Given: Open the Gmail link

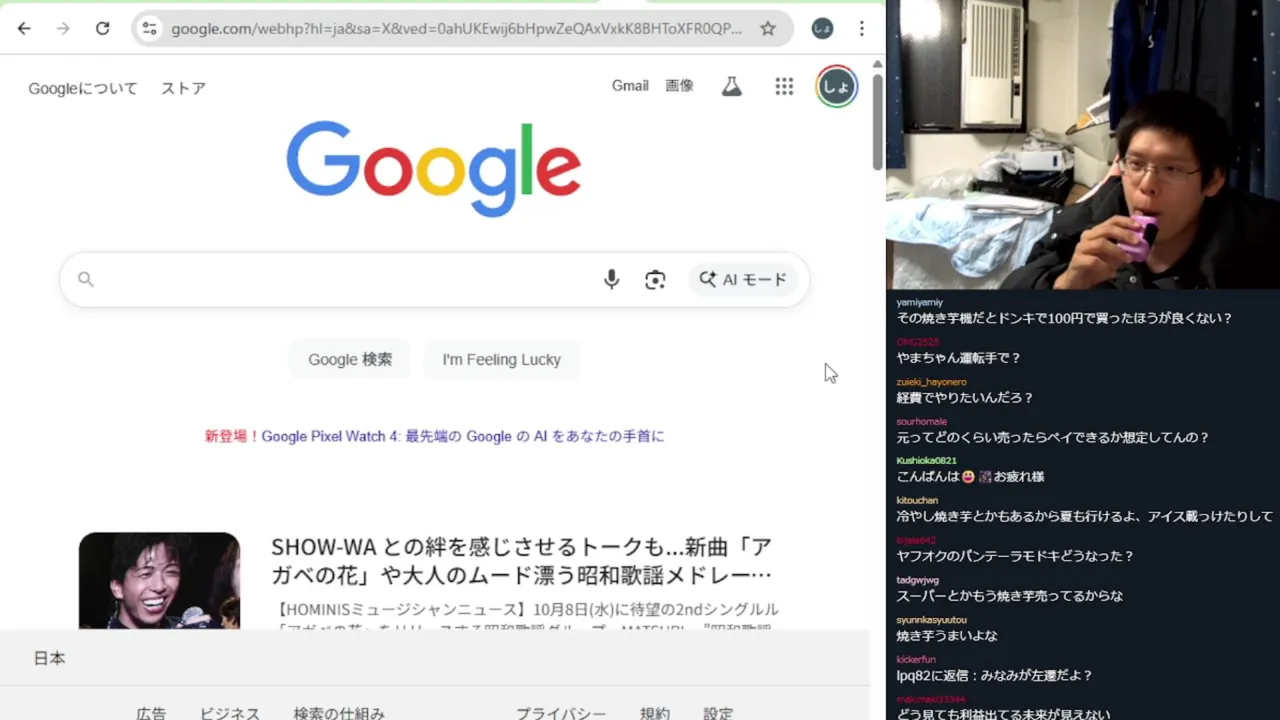Looking at the screenshot, I should click(x=630, y=86).
